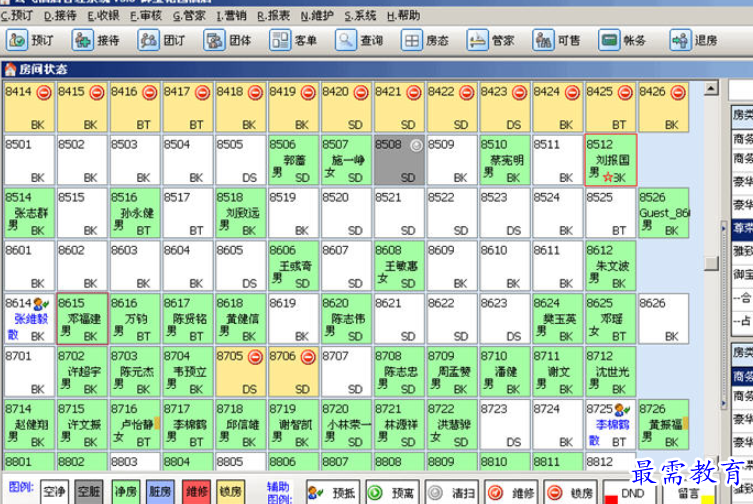Click the 维修 auxiliary legend button with icon

tap(511, 492)
